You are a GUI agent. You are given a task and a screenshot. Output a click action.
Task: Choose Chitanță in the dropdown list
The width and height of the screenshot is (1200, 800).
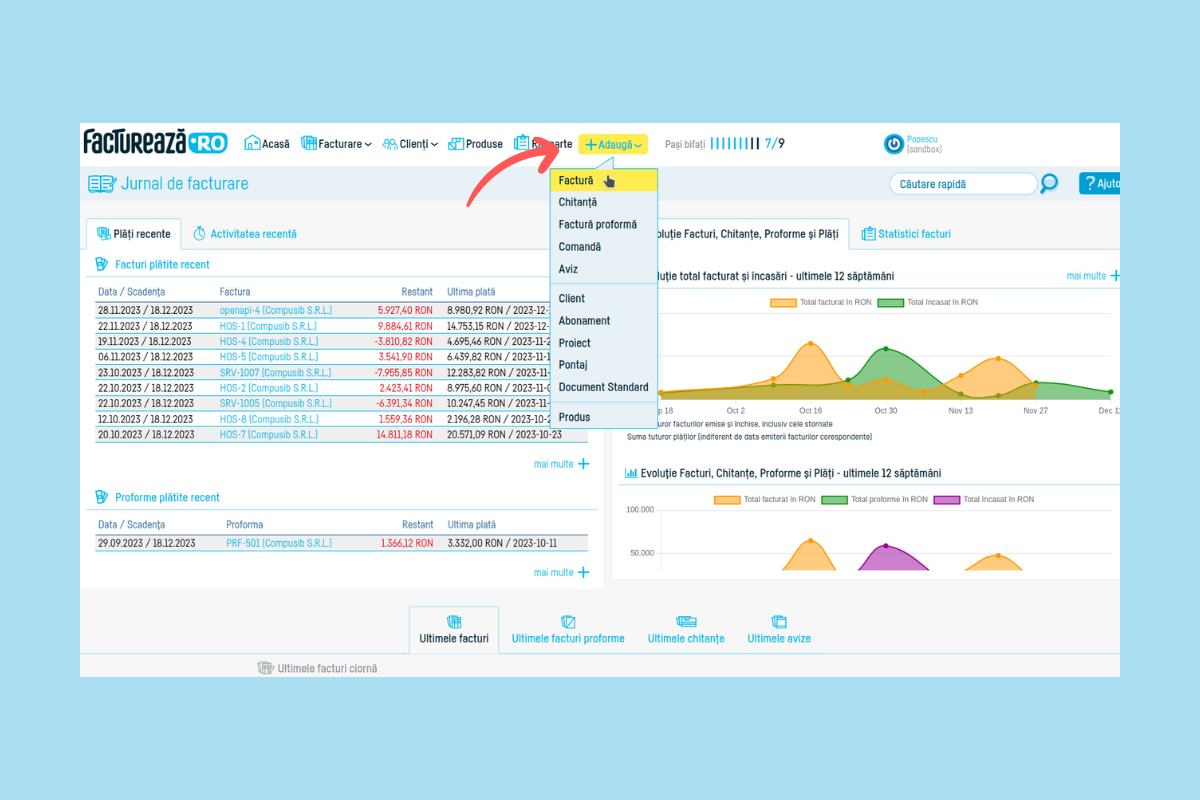coord(578,202)
